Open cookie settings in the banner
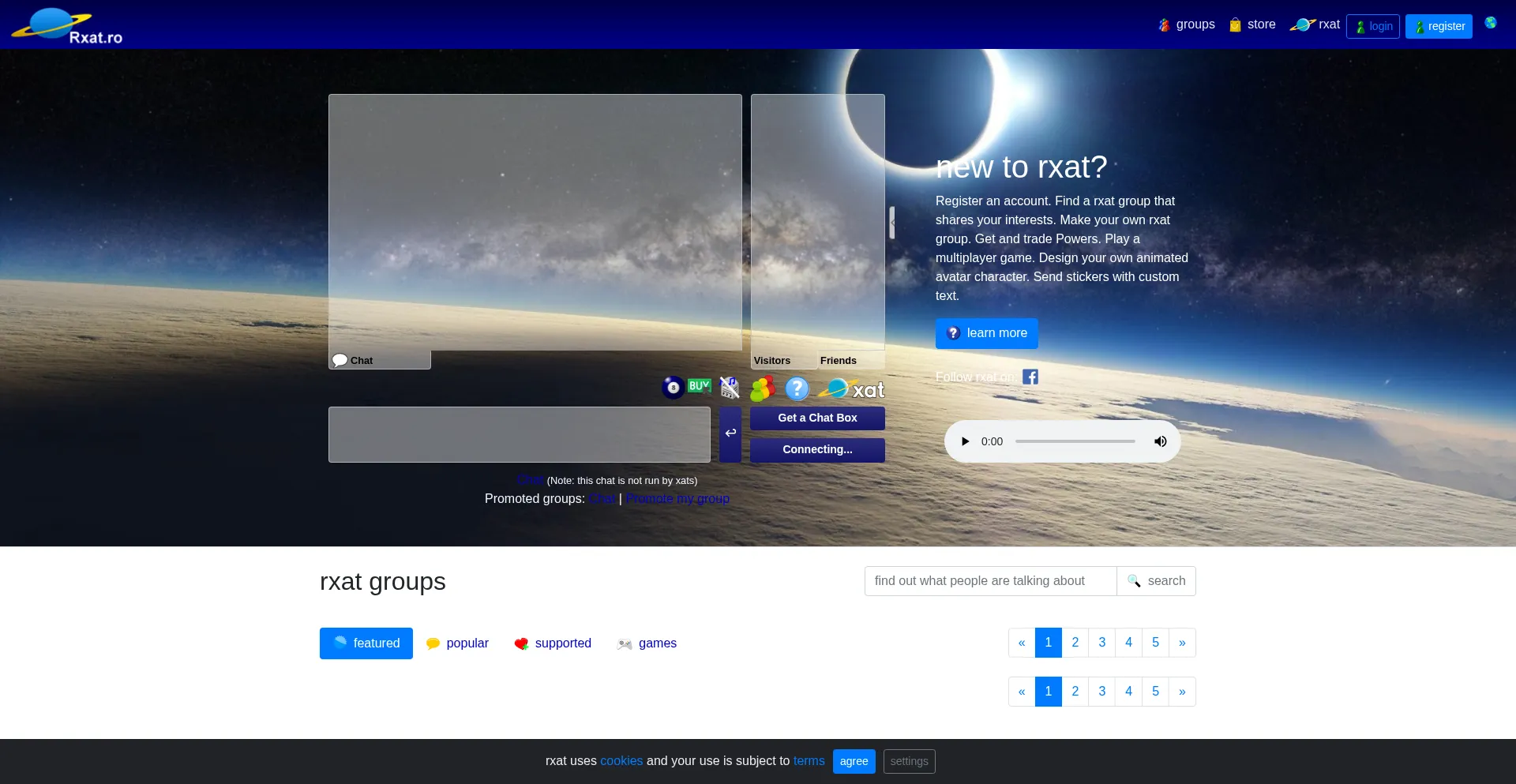Image resolution: width=1516 pixels, height=784 pixels. [910, 762]
